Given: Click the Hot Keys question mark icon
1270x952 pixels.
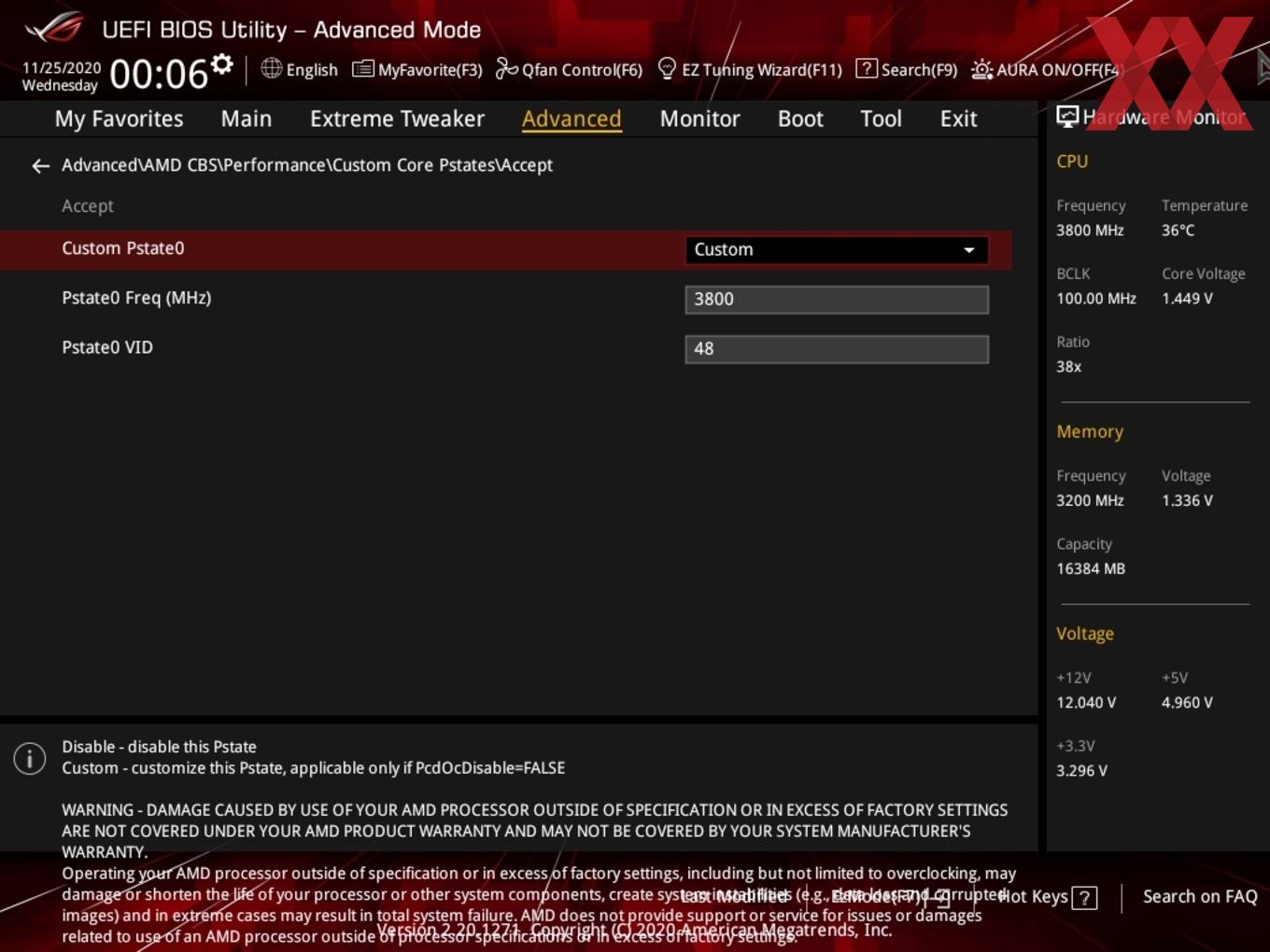Looking at the screenshot, I should (1084, 898).
